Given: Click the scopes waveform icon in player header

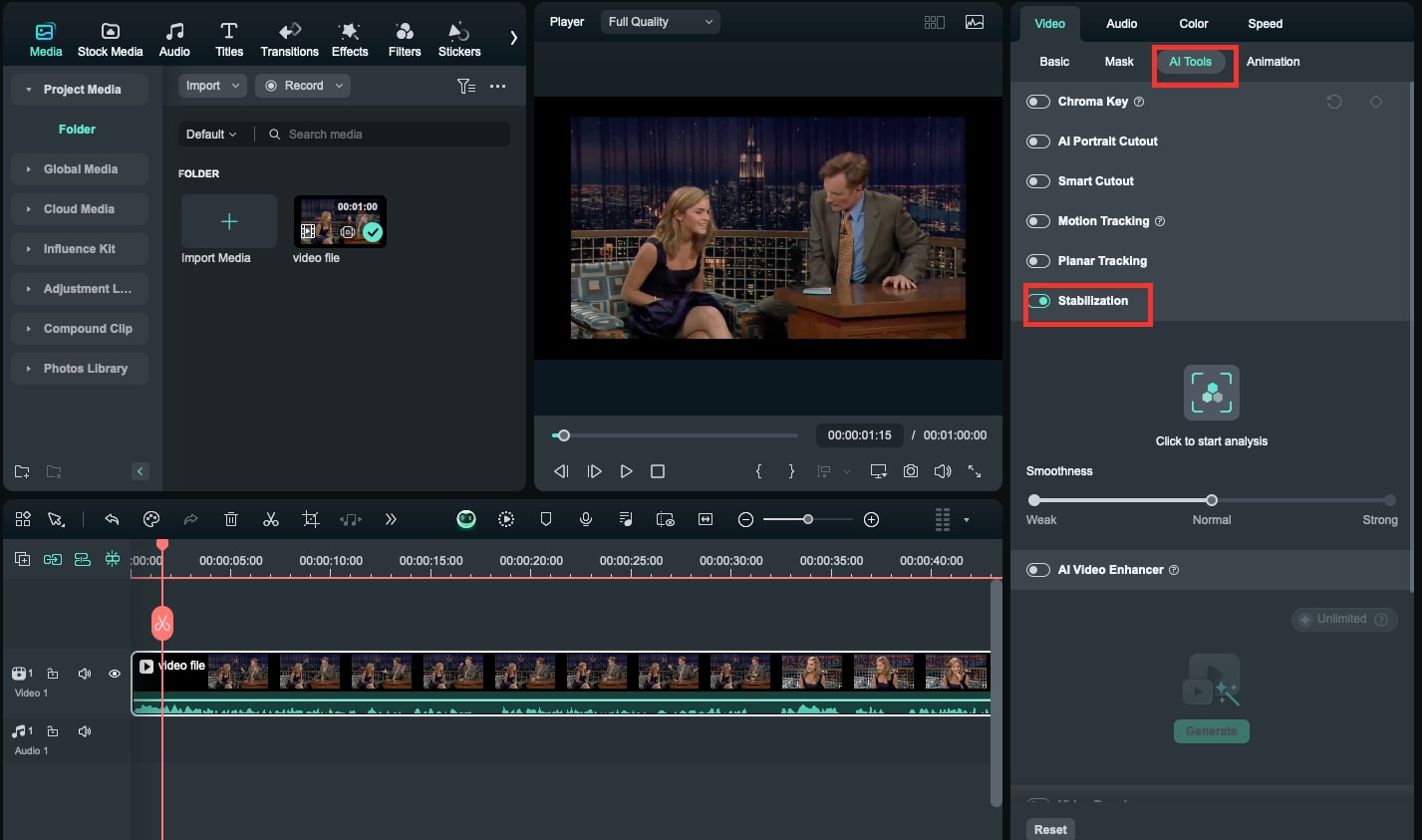Looking at the screenshot, I should tap(975, 22).
